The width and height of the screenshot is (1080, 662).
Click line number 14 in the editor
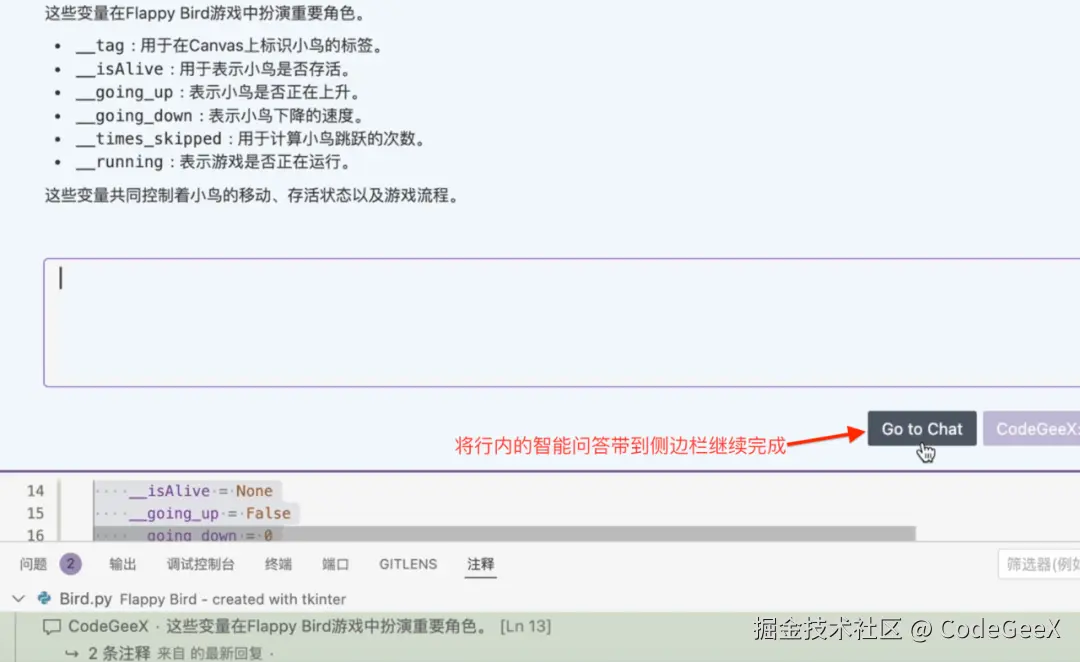(34, 490)
